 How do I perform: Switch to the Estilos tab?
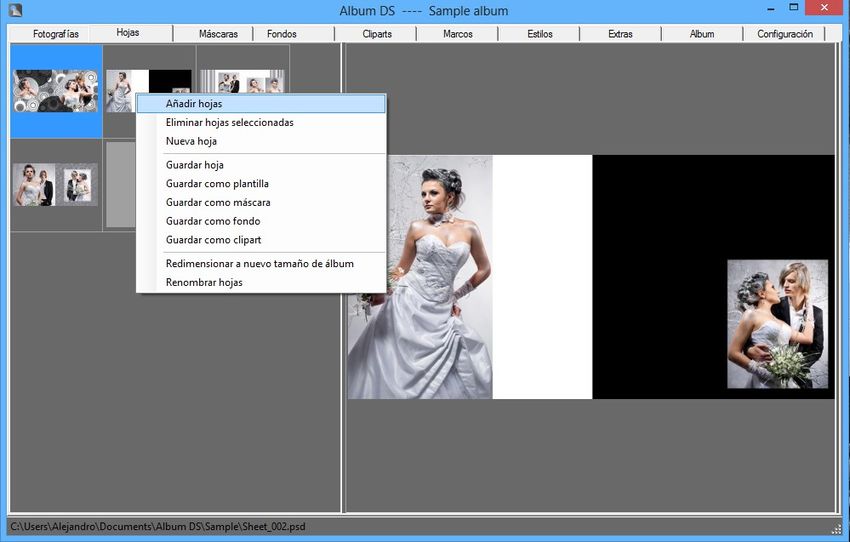[540, 34]
